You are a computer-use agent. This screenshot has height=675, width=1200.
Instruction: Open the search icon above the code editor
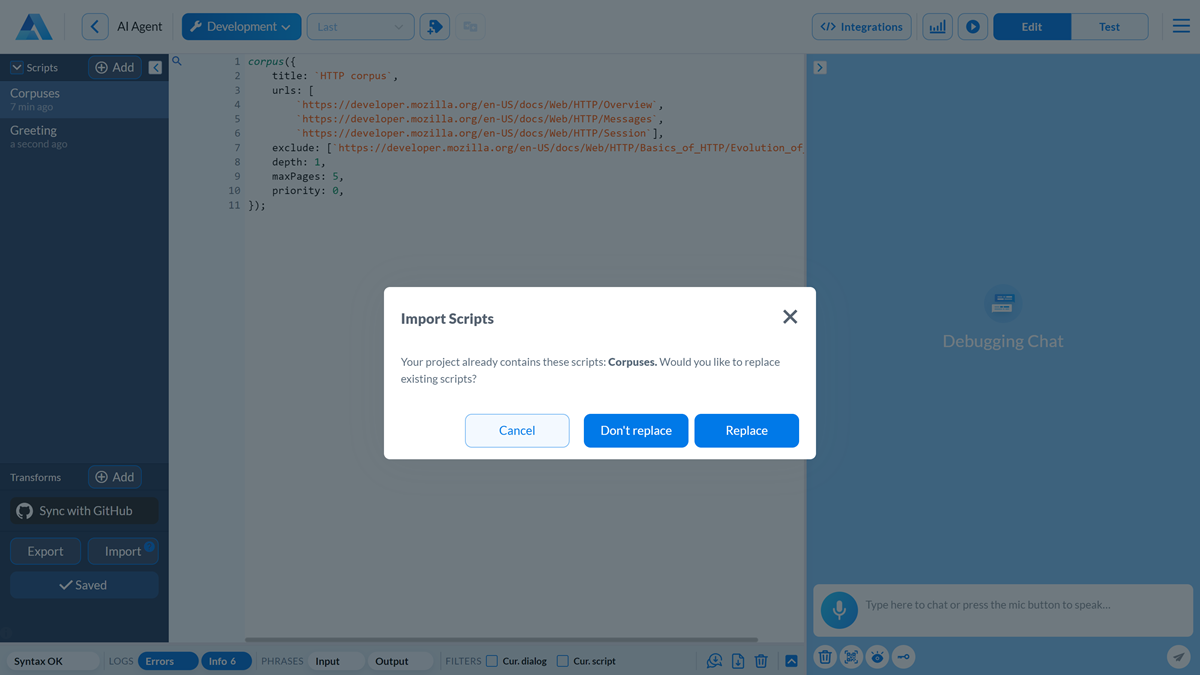[176, 61]
